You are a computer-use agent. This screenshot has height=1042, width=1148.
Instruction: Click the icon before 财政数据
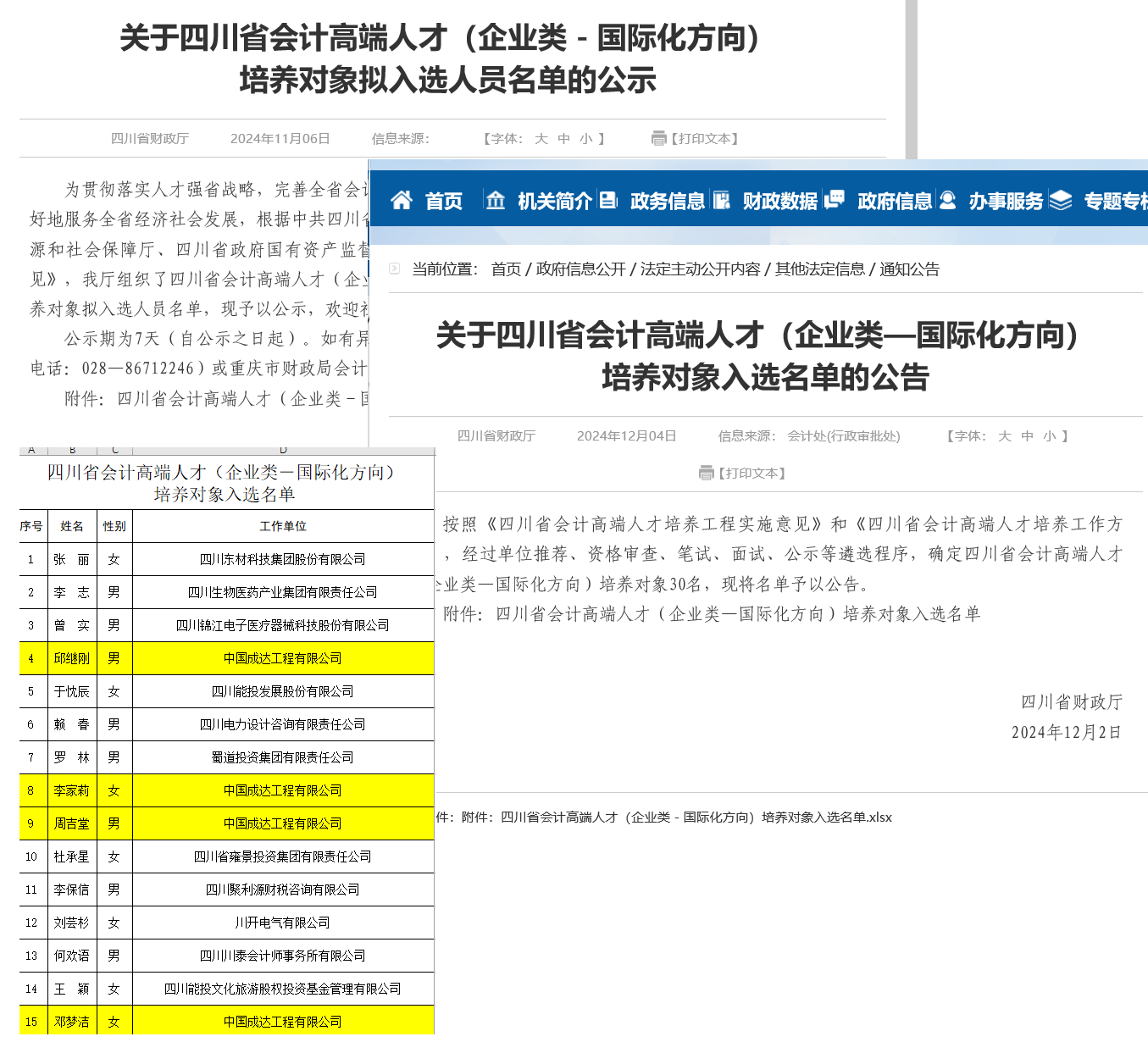click(x=722, y=200)
